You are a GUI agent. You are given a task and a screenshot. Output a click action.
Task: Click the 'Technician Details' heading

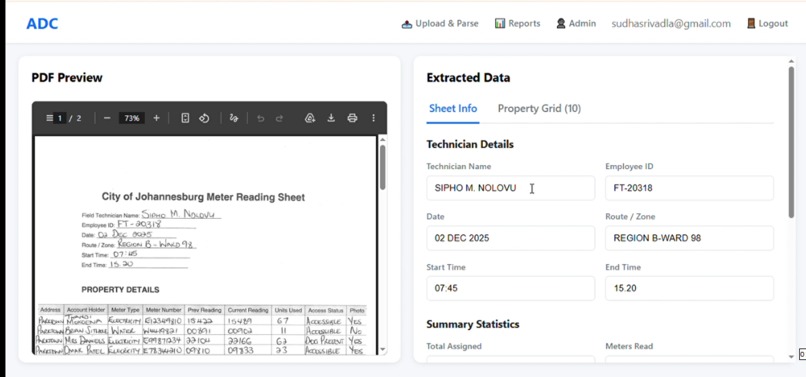click(x=470, y=145)
